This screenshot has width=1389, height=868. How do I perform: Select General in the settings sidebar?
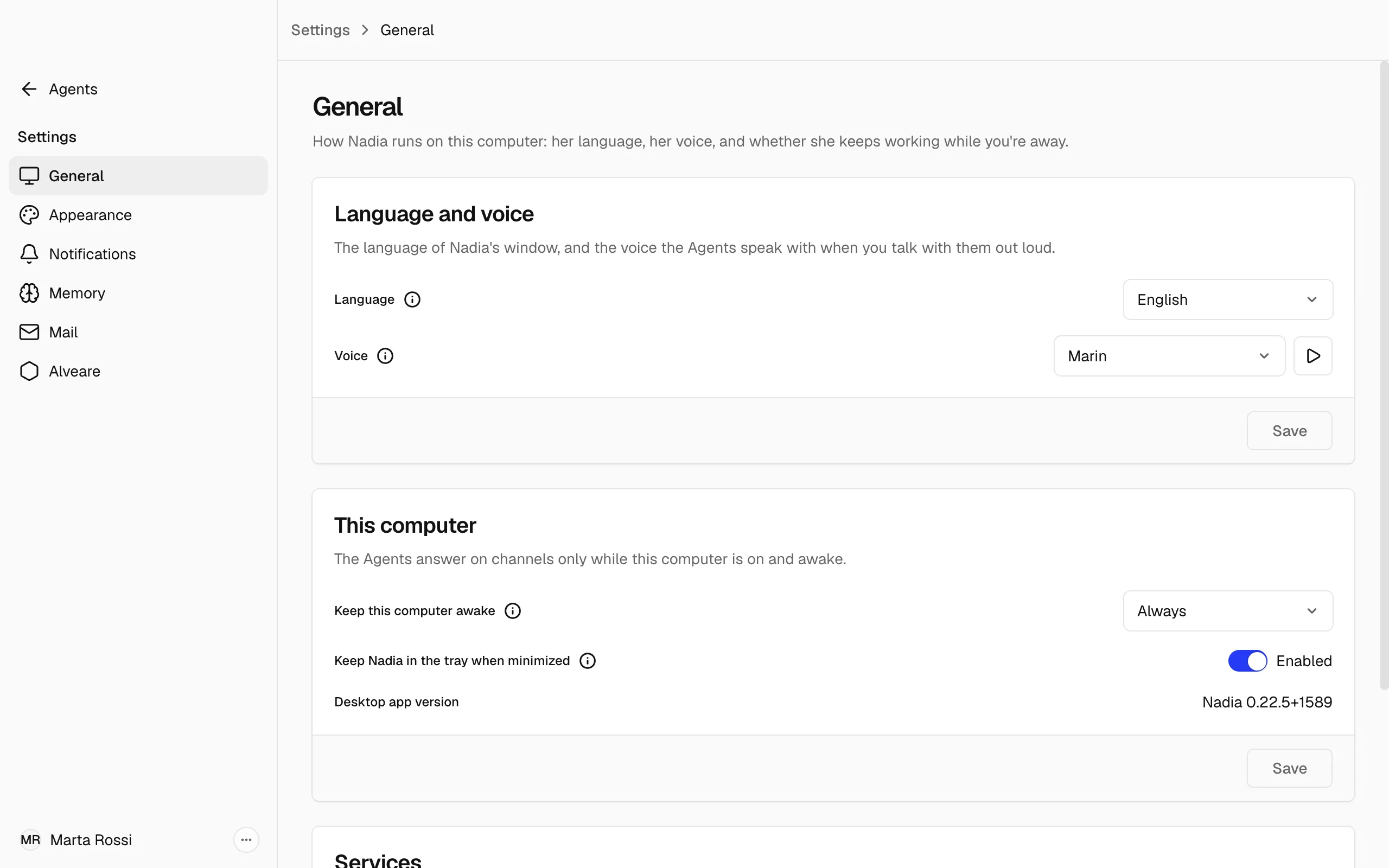[x=138, y=176]
